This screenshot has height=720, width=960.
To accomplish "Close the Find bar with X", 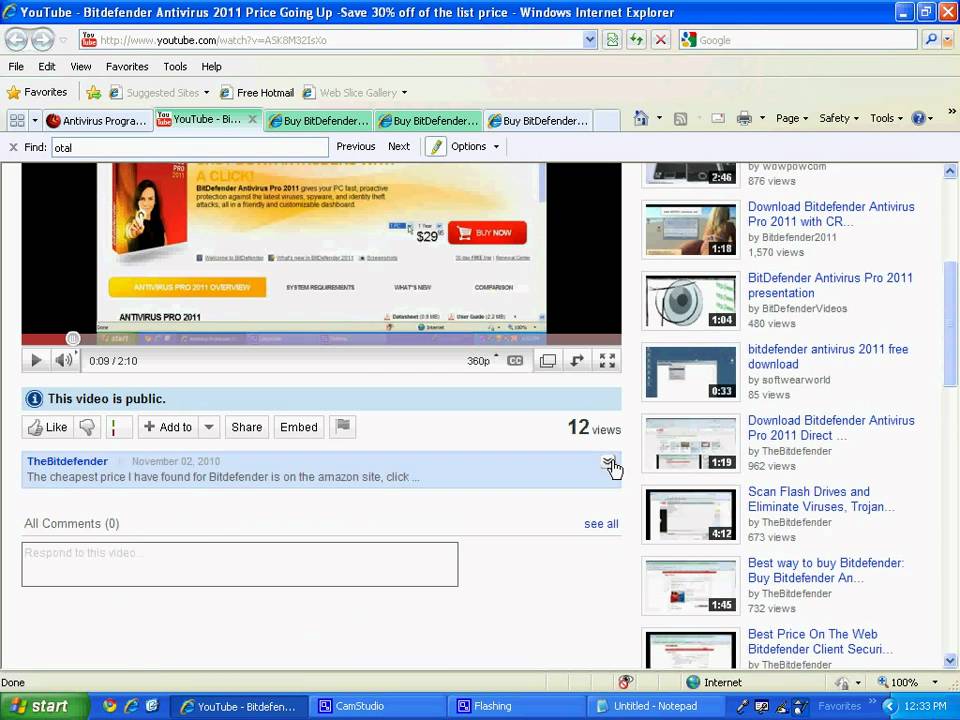I will [13, 147].
